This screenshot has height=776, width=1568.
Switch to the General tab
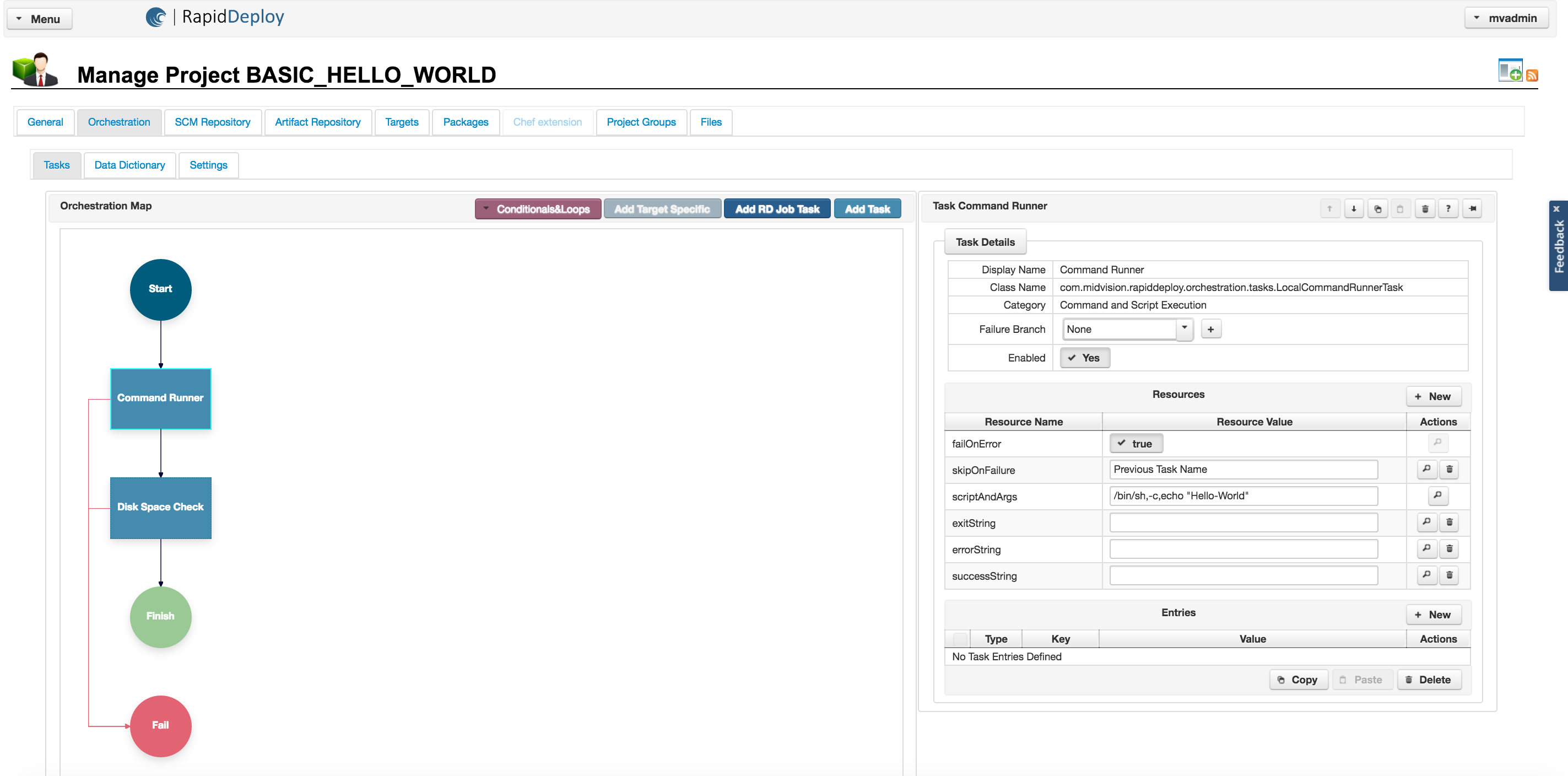[x=45, y=122]
